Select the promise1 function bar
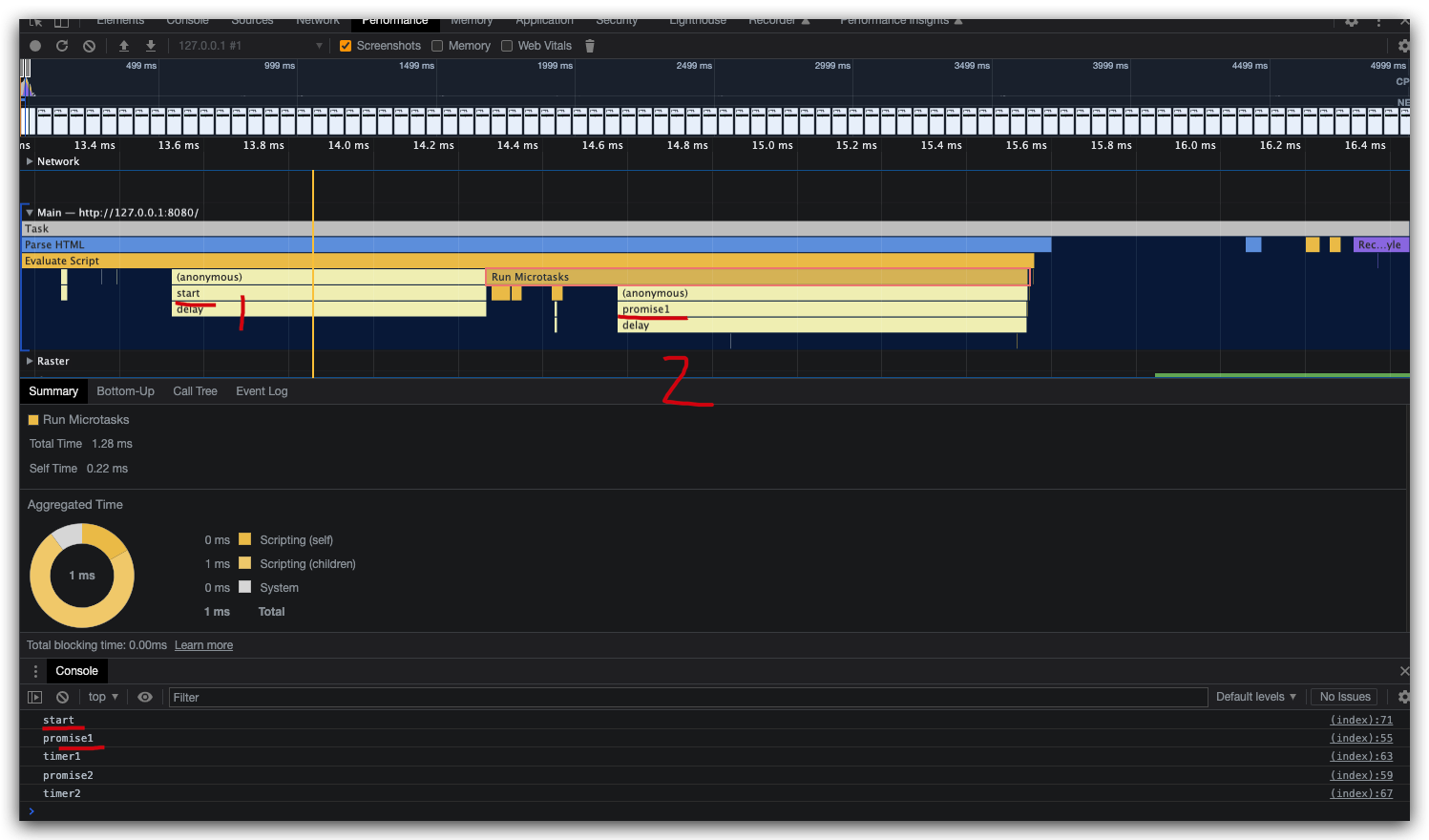1429x840 pixels. [x=822, y=309]
